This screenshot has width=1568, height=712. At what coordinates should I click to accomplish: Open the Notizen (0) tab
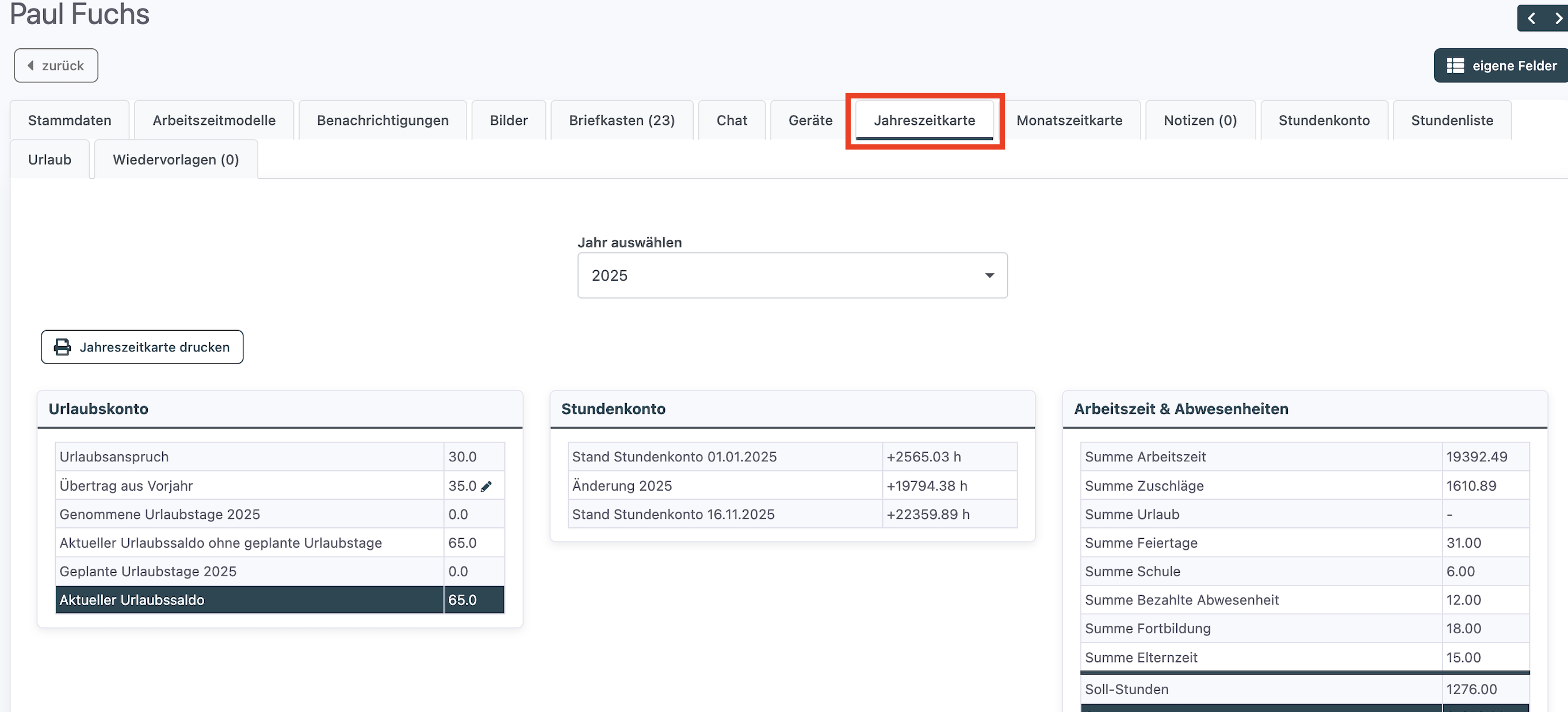click(x=1199, y=121)
